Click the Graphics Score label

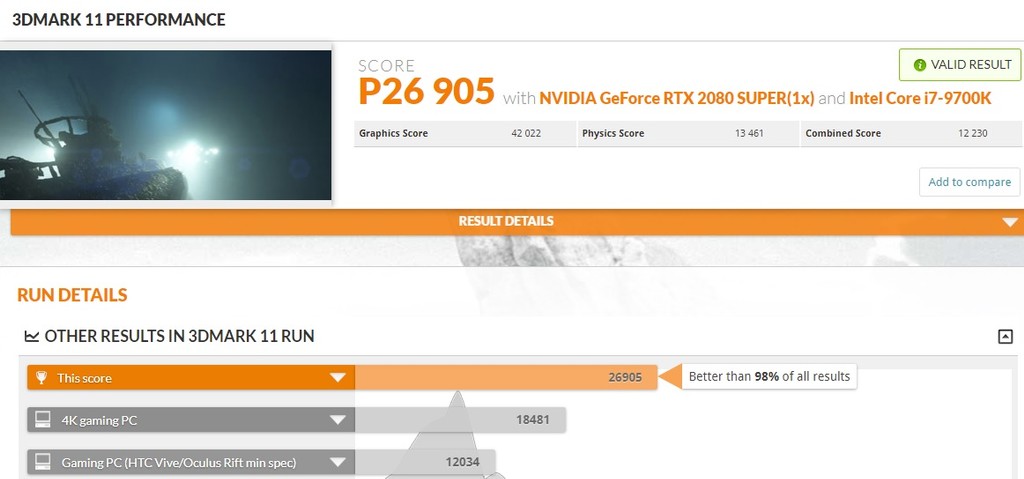click(x=393, y=133)
